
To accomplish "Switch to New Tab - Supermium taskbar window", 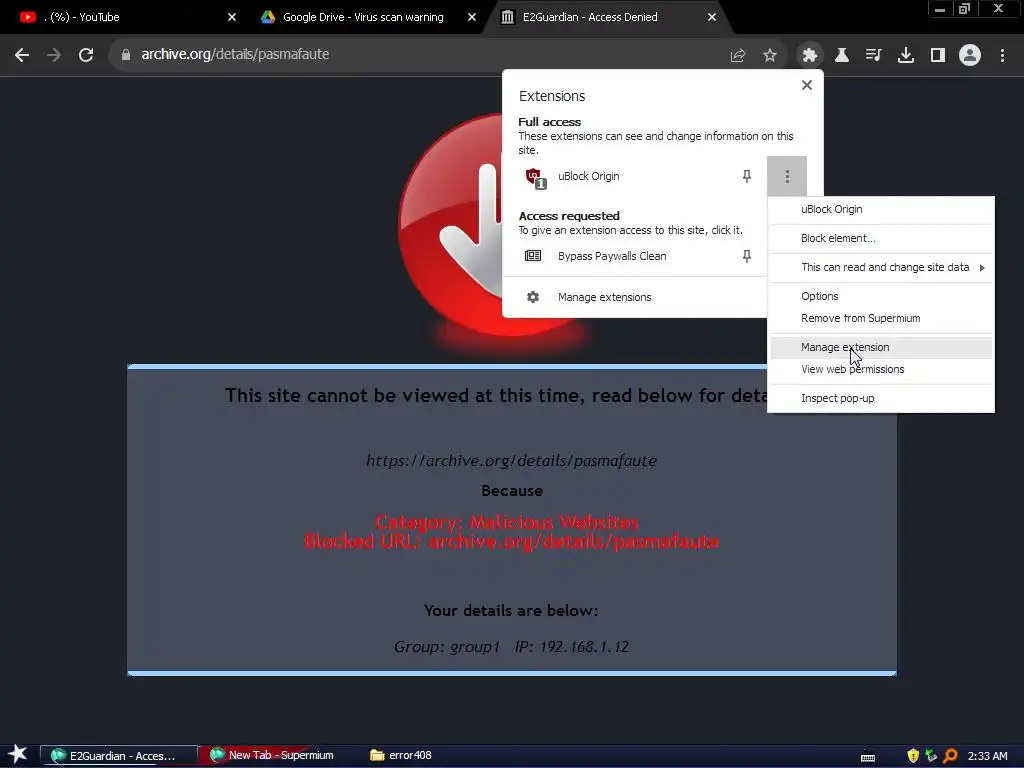I will (x=277, y=756).
